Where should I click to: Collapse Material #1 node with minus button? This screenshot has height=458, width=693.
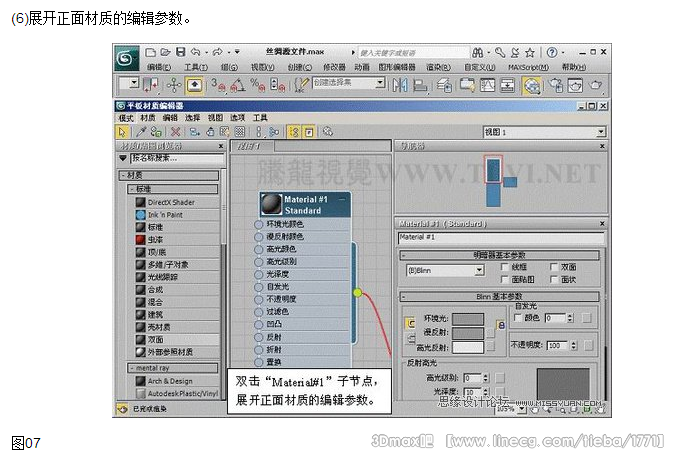342,199
